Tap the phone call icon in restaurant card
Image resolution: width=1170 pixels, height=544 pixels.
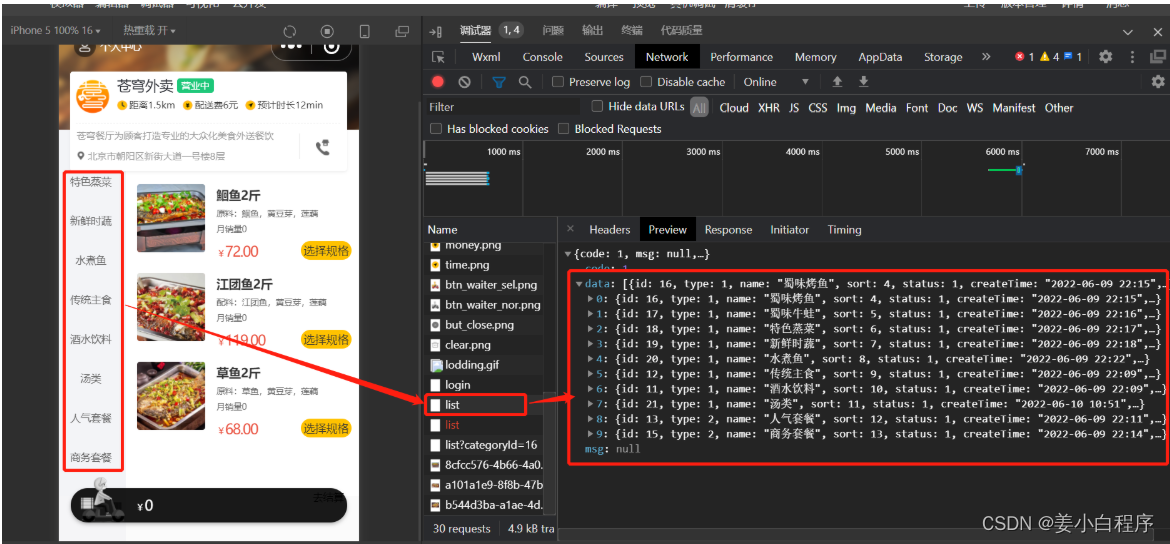(322, 148)
